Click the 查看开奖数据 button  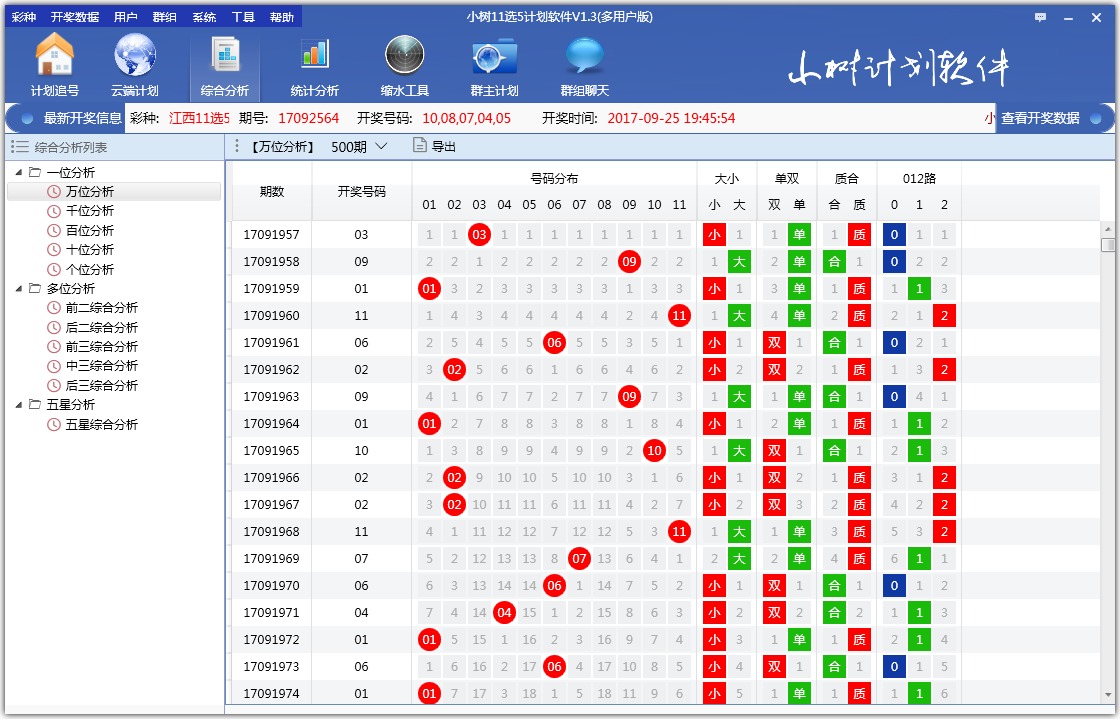coord(1043,117)
